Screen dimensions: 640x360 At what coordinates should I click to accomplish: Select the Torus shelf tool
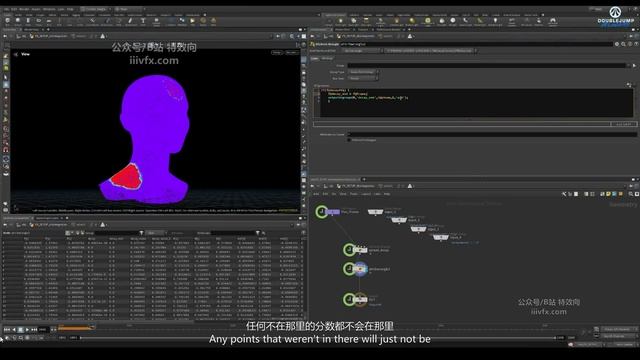coord(39,21)
